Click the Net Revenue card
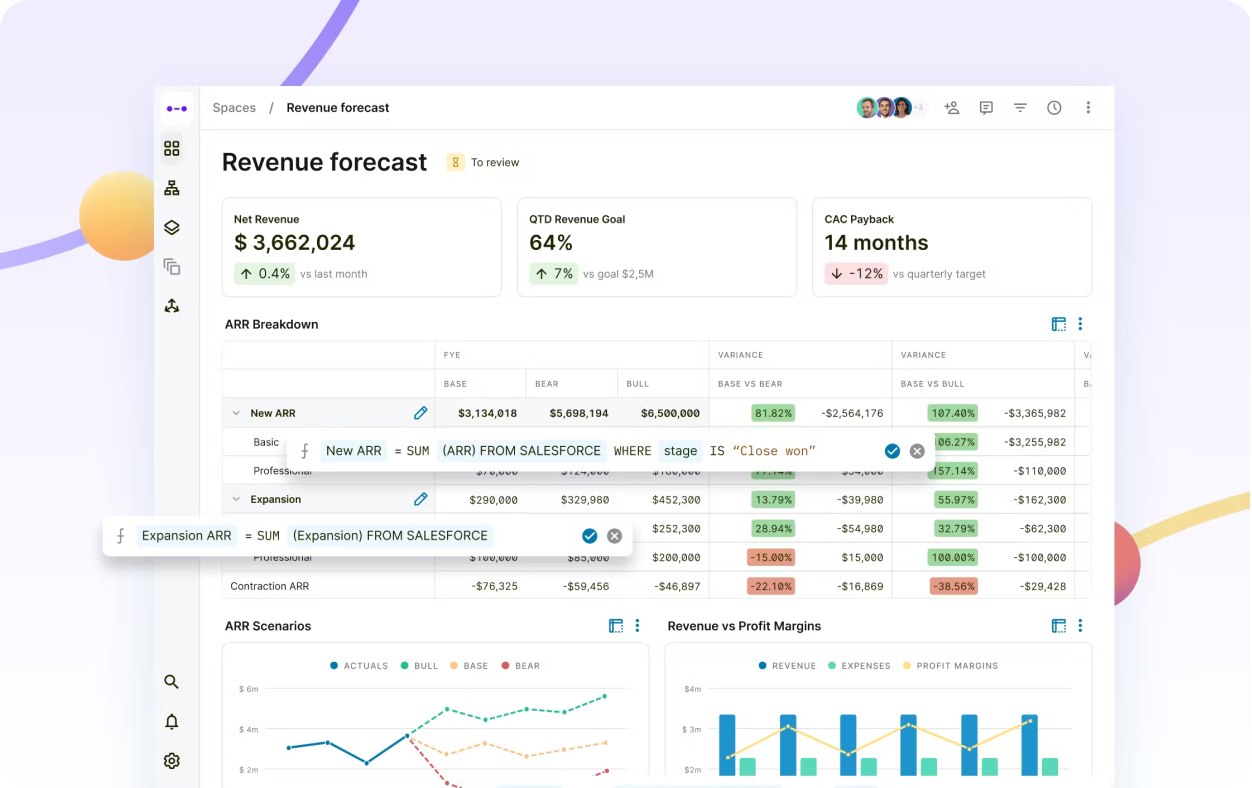 pyautogui.click(x=362, y=247)
